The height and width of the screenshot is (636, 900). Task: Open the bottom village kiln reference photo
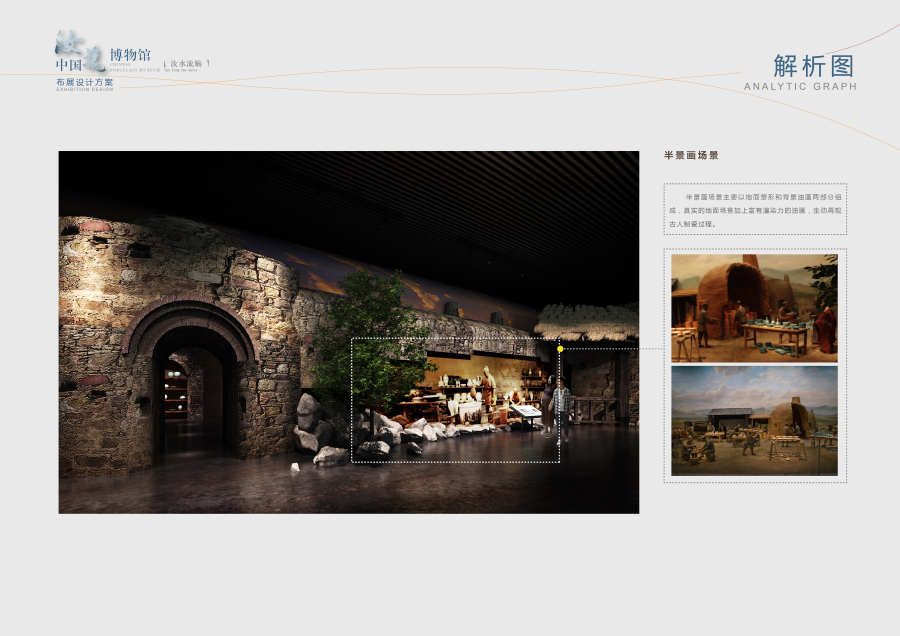pos(754,420)
